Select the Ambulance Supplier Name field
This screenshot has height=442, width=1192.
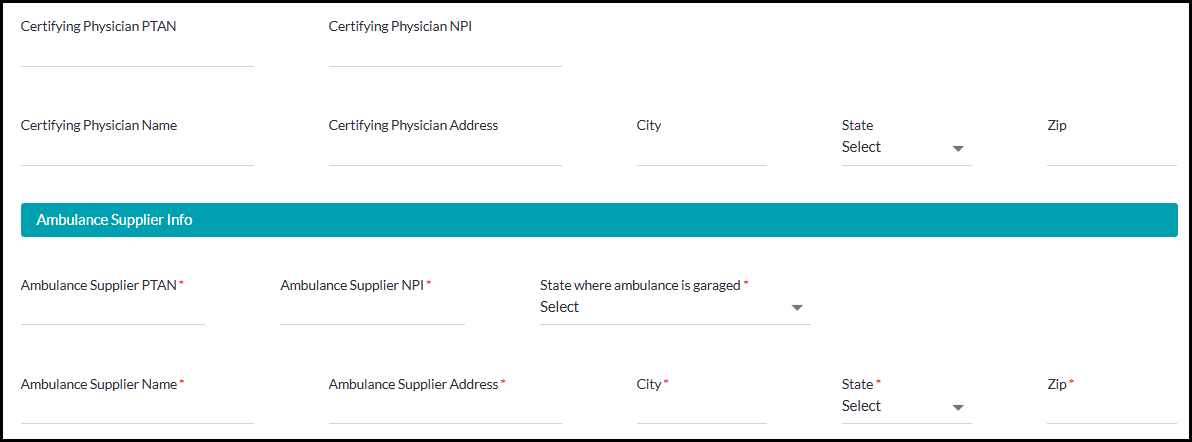[x=137, y=411]
